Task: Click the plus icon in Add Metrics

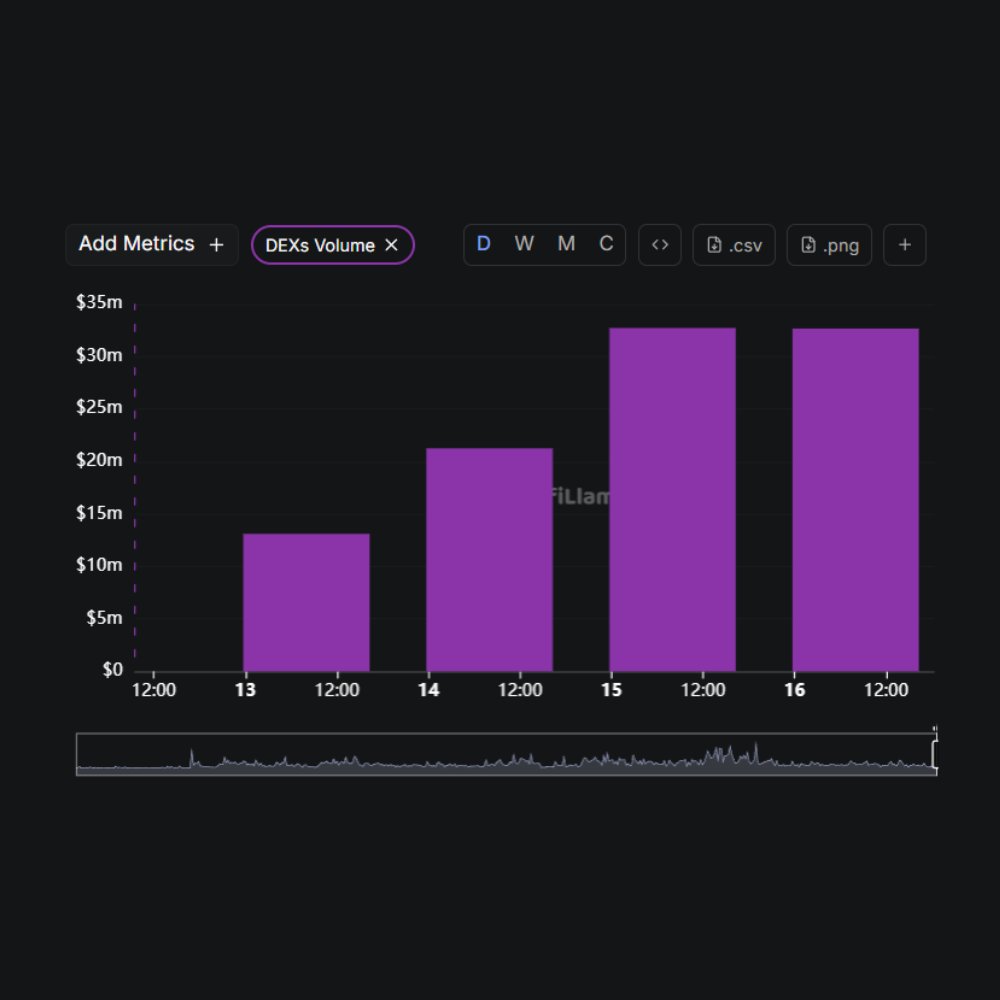Action: coord(216,245)
